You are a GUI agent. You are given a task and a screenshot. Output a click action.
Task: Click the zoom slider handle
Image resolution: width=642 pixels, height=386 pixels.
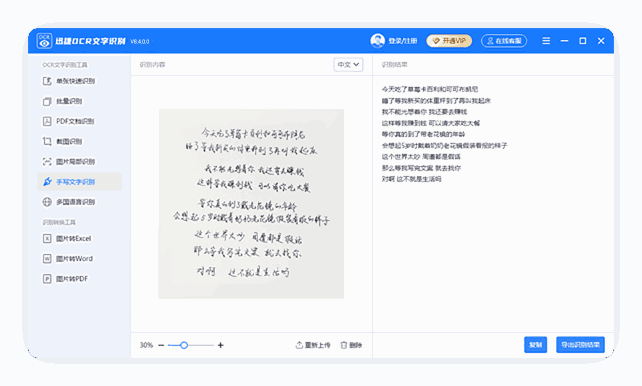[x=184, y=345]
